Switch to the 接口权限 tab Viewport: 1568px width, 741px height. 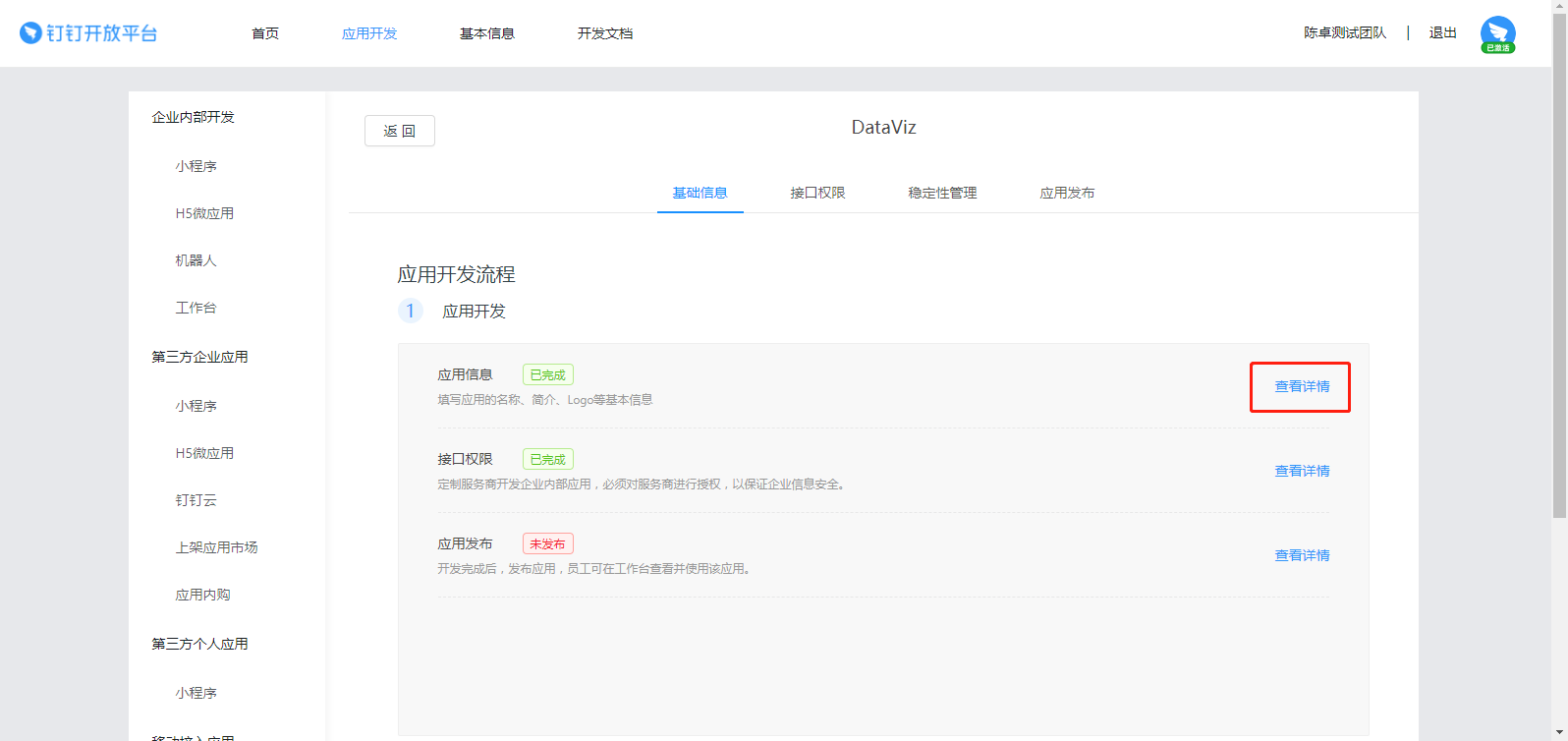[817, 193]
